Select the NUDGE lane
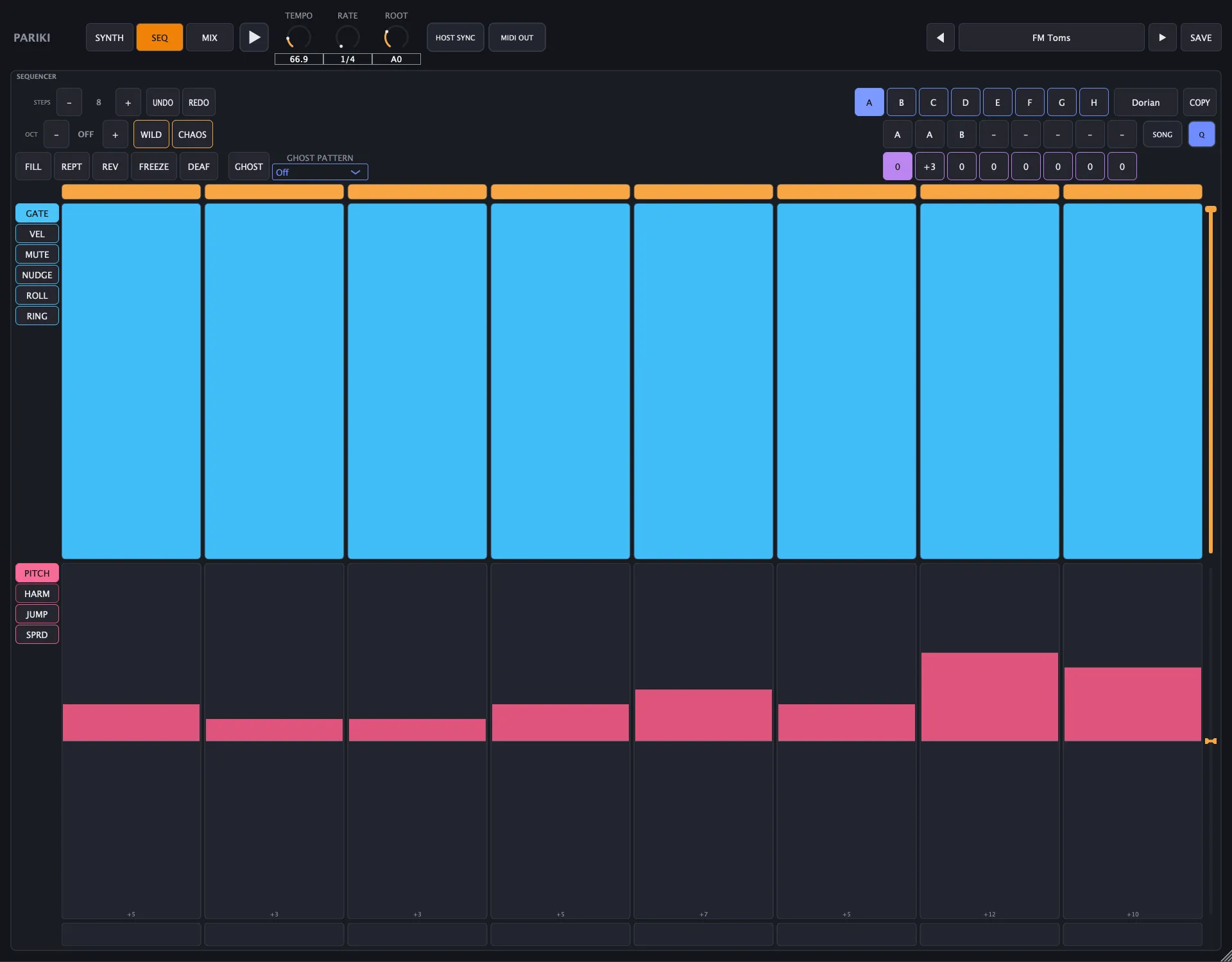This screenshot has height=962, width=1232. pos(37,275)
